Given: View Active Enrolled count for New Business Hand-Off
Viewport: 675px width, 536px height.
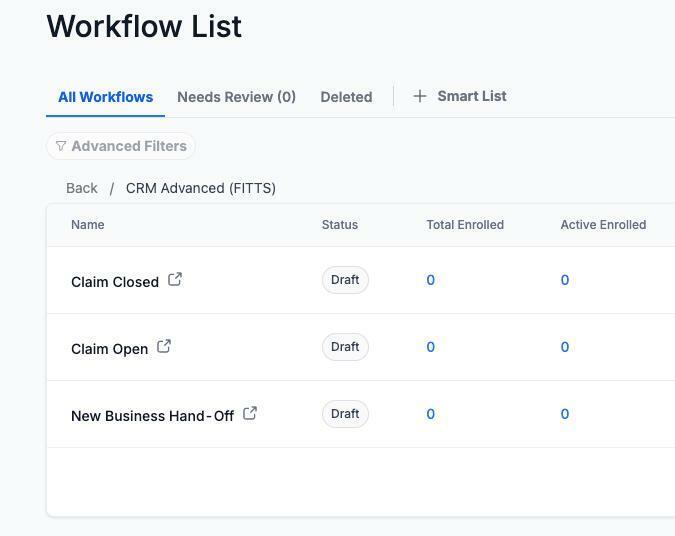Looking at the screenshot, I should click(565, 414).
